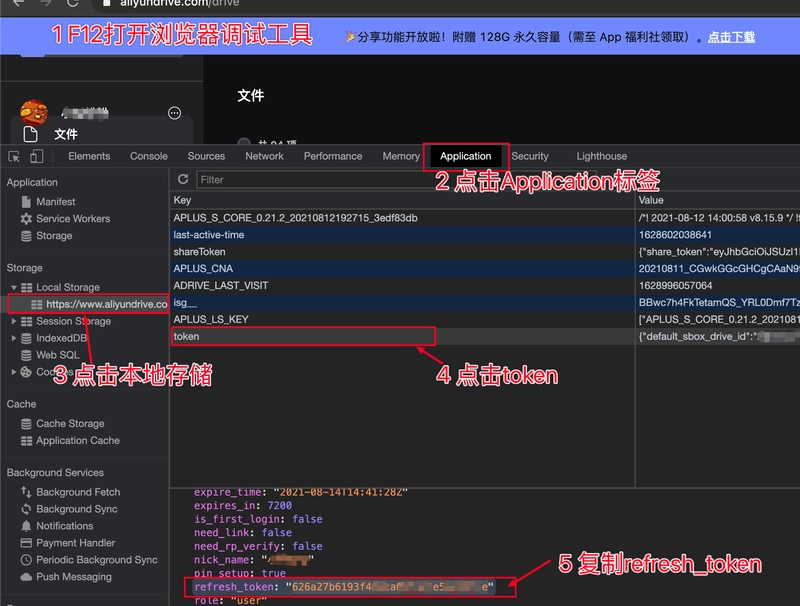Open Cache Storage in sidebar

[x=70, y=424]
